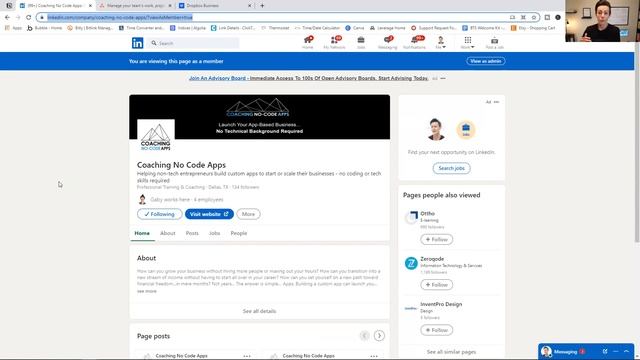Click the company cover banner image
The image size is (640, 360).
tap(260, 117)
